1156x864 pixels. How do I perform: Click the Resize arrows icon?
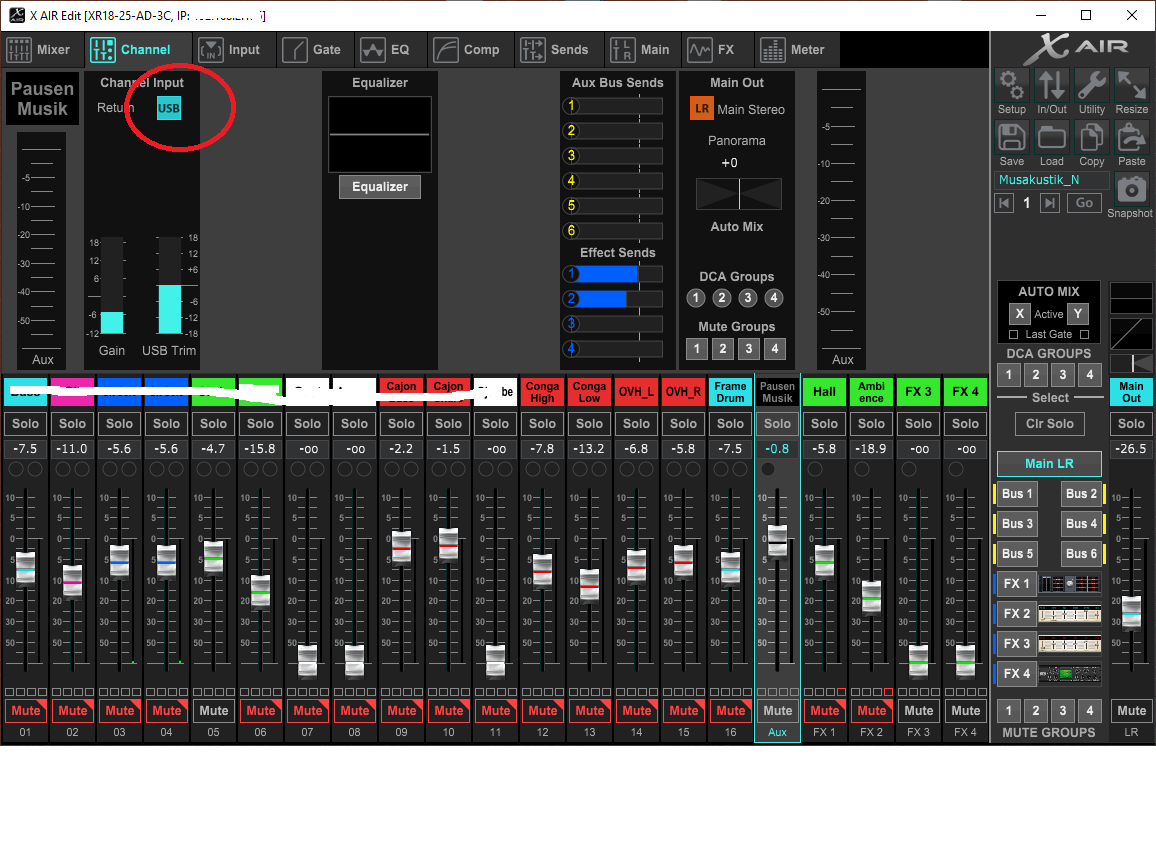pos(1131,86)
